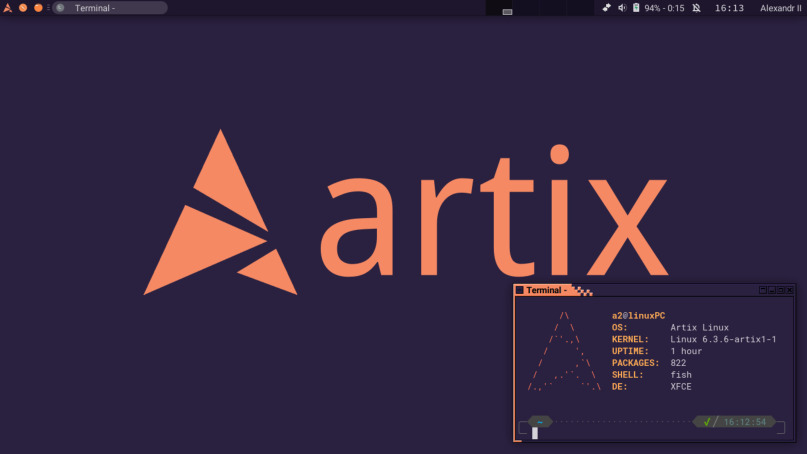The width and height of the screenshot is (807, 454).
Task: Click the second orange launcher in the panel
Action: tap(38, 7)
